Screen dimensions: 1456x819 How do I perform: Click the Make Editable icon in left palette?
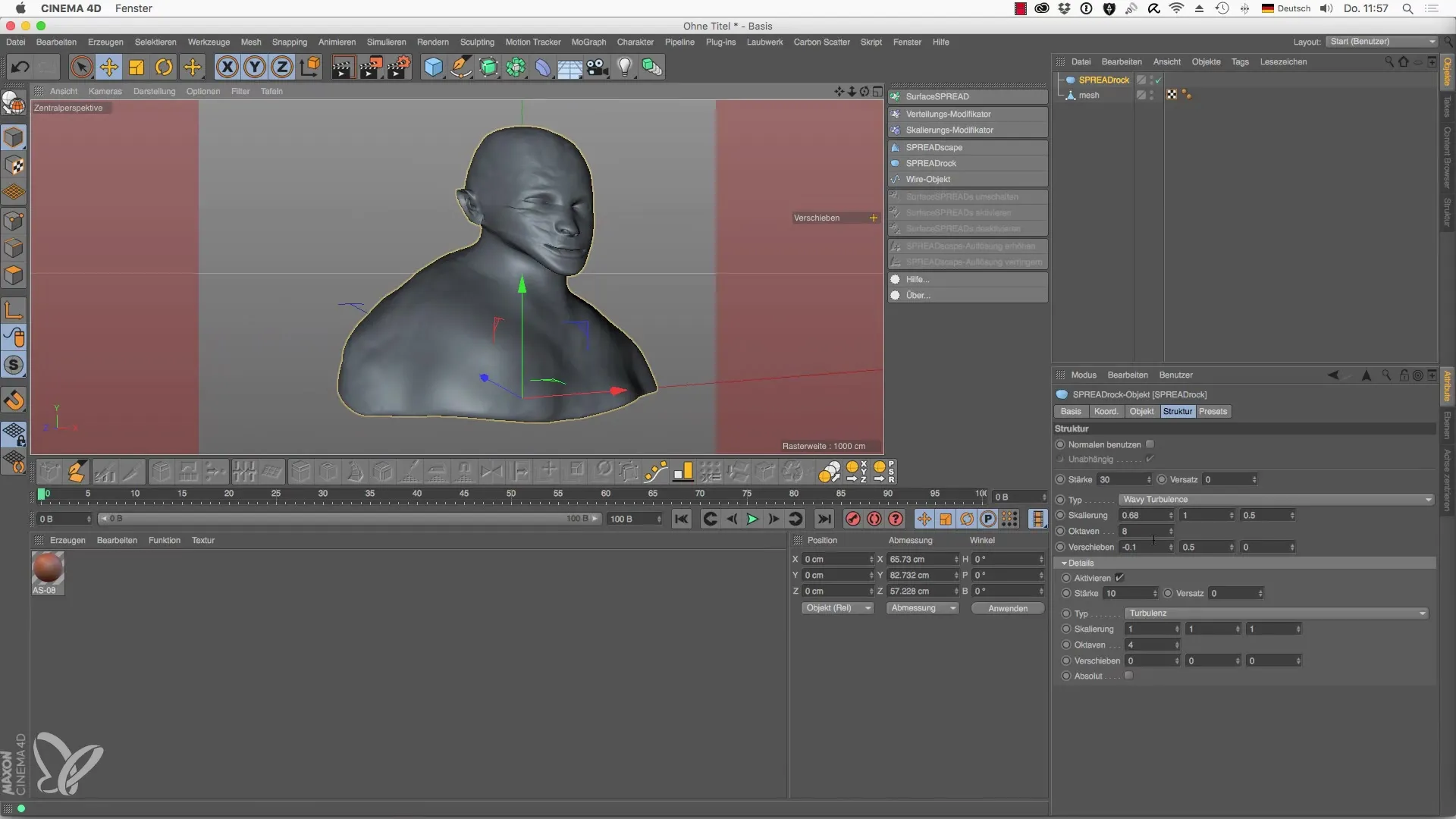pos(14,102)
